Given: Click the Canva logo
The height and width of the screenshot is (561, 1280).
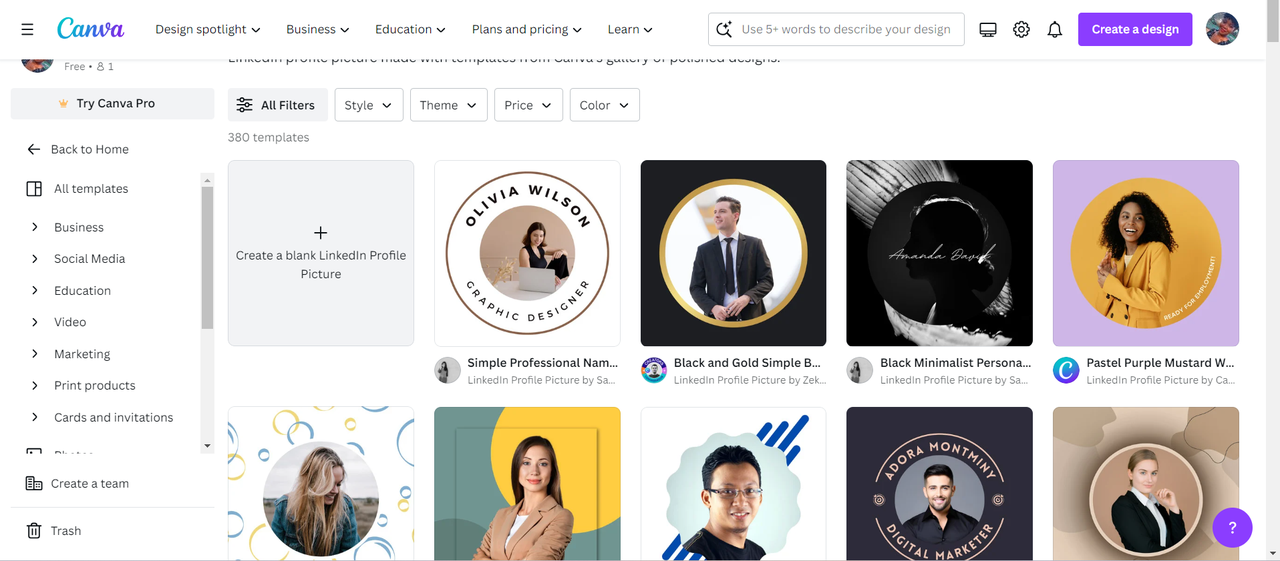Looking at the screenshot, I should coord(91,29).
